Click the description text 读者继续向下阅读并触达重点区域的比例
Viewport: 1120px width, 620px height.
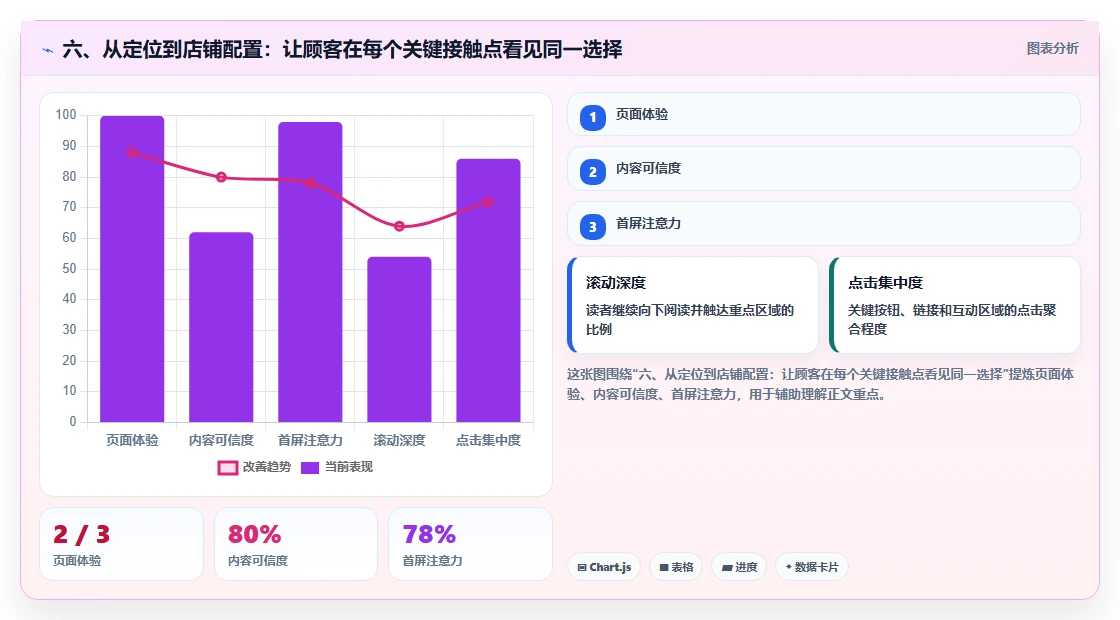click(690, 320)
